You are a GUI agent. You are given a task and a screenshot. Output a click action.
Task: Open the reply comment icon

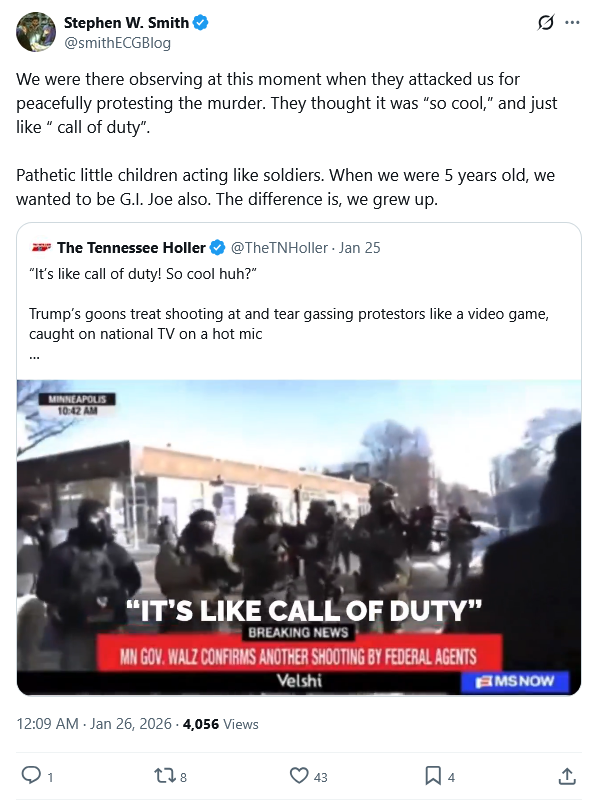pyautogui.click(x=31, y=776)
